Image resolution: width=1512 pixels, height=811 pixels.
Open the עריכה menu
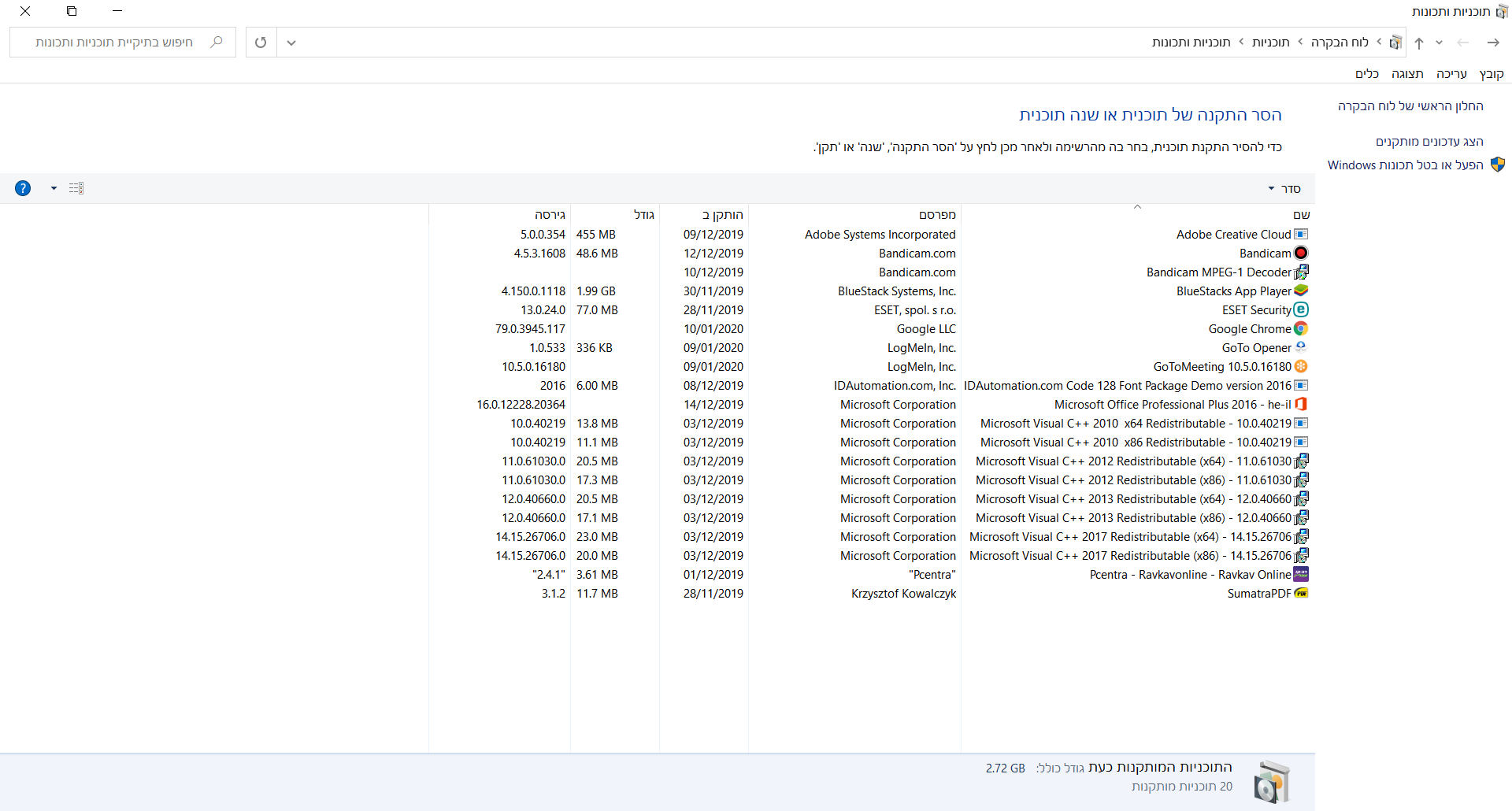pos(1451,74)
